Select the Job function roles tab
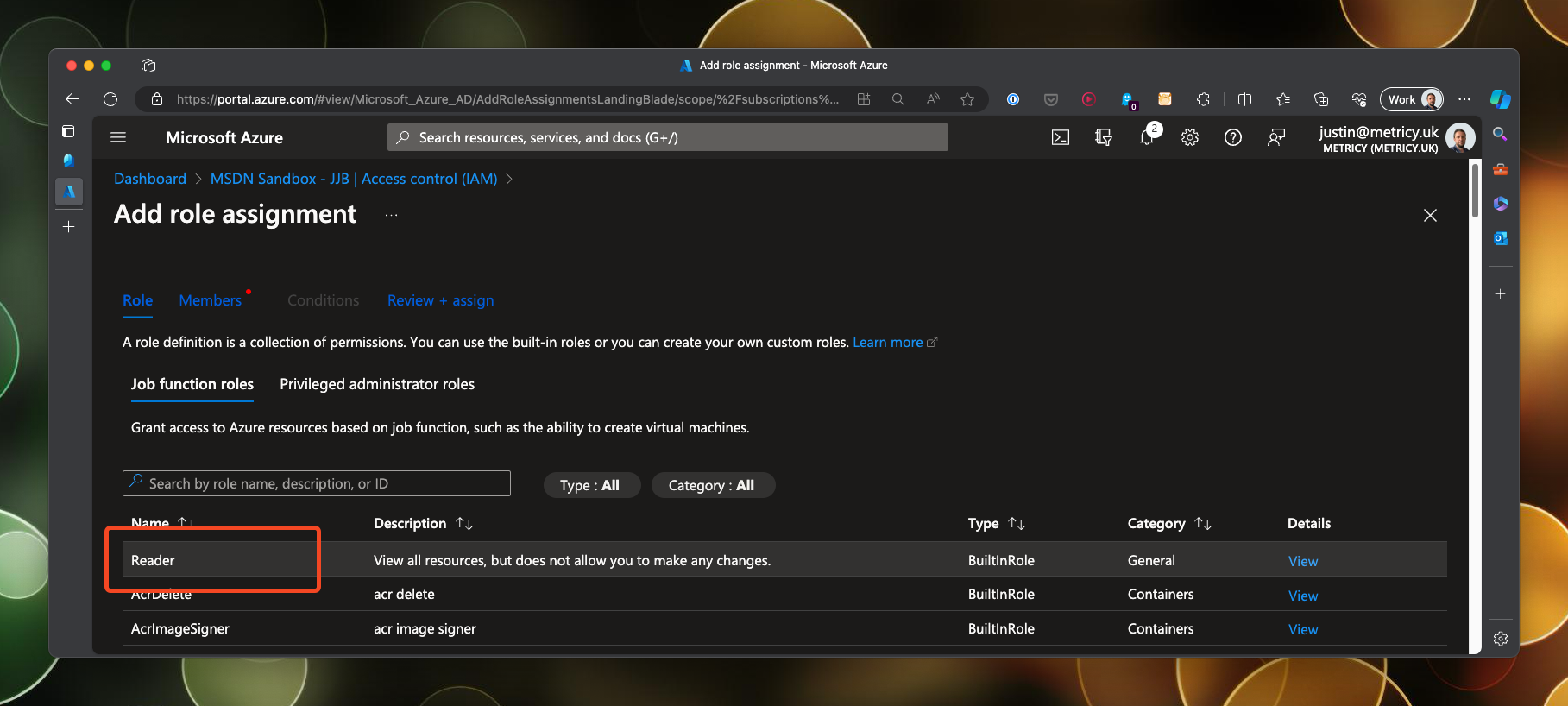 click(x=192, y=384)
